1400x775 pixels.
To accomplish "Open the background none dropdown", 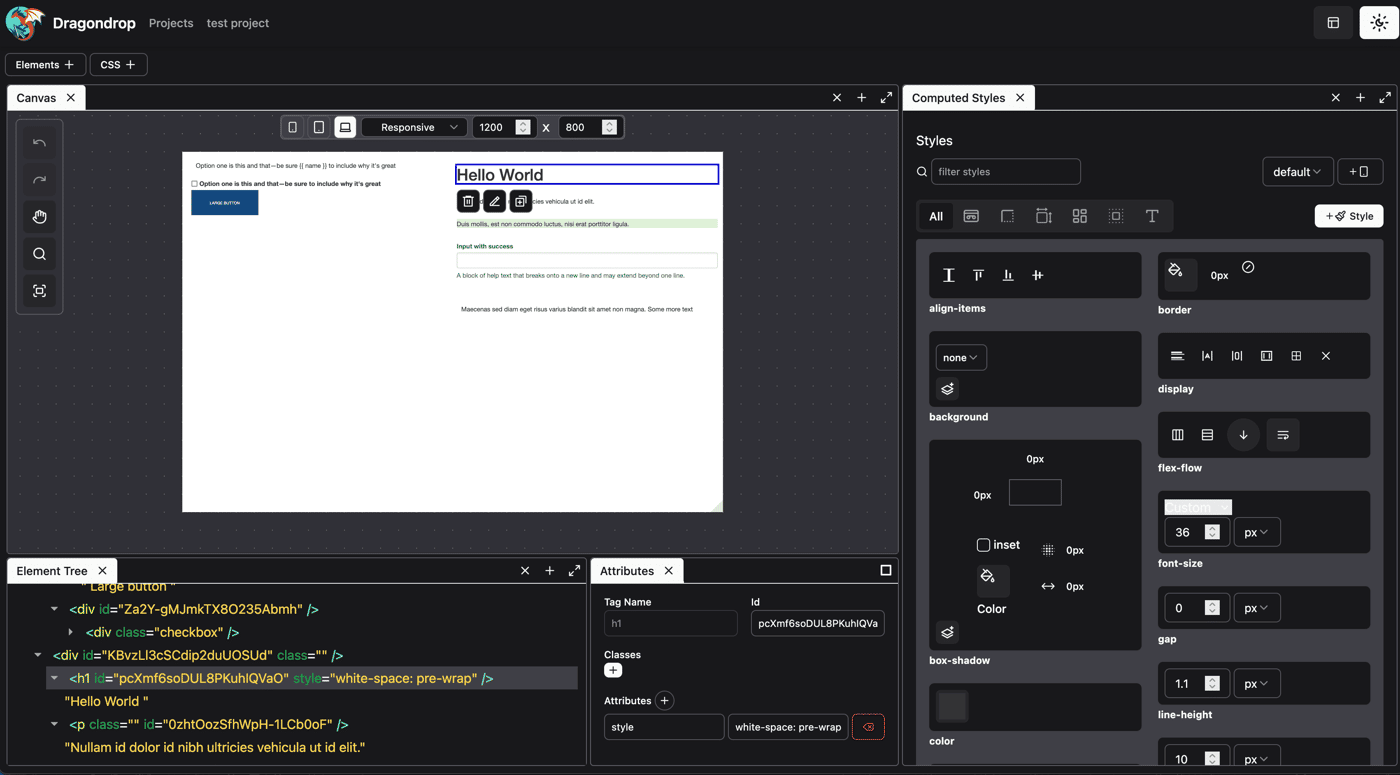I will coord(961,357).
